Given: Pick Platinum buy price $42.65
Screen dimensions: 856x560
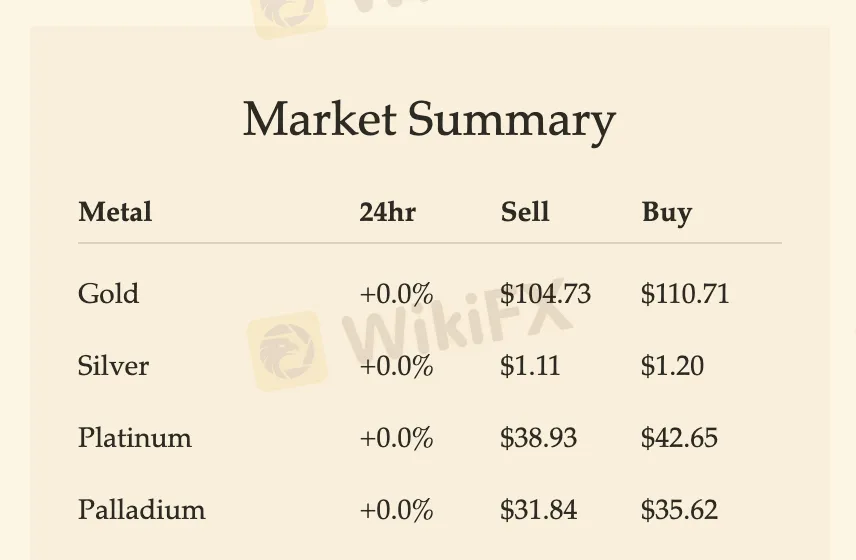Looking at the screenshot, I should pos(680,438).
